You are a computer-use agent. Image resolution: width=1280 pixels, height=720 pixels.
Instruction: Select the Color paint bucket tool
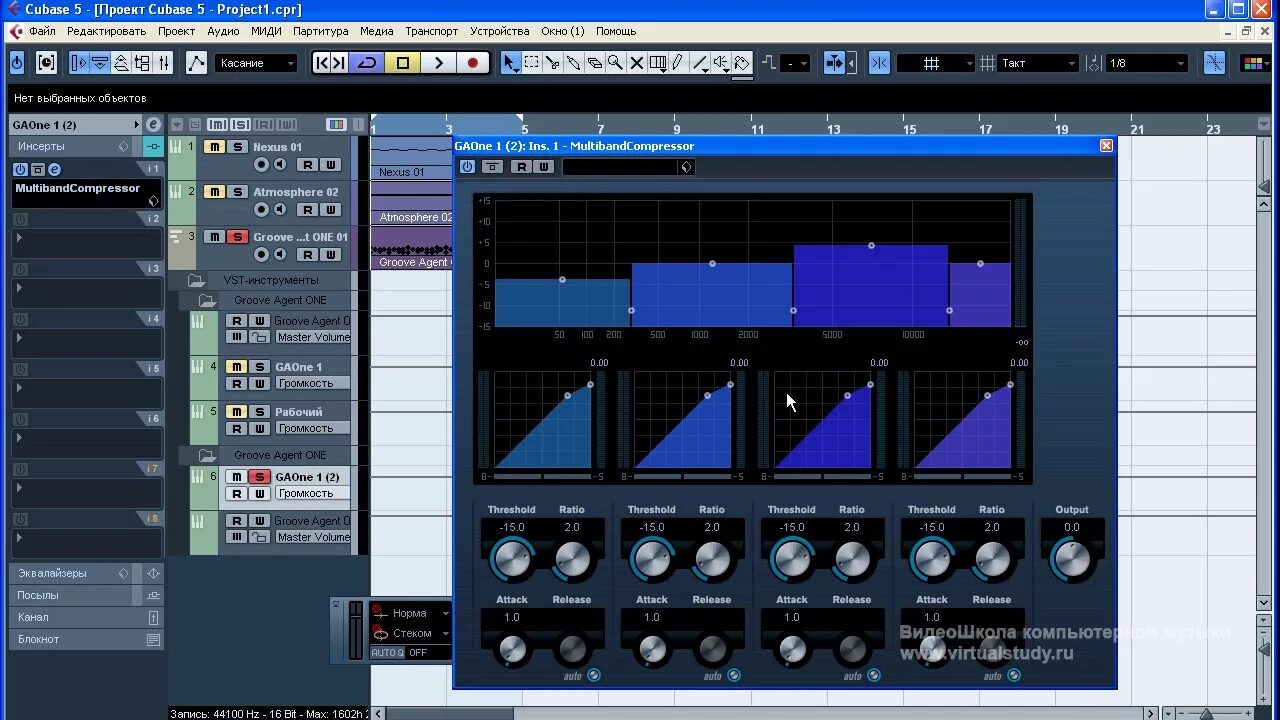pos(742,63)
